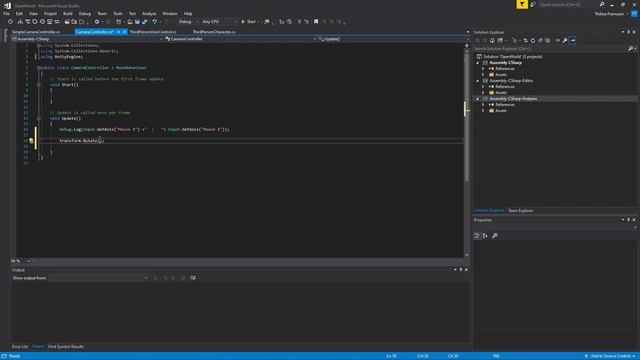Open the Assembly-CSharp project dropdown
Image resolution: width=640 pixels, height=360 pixels.
[87, 39]
